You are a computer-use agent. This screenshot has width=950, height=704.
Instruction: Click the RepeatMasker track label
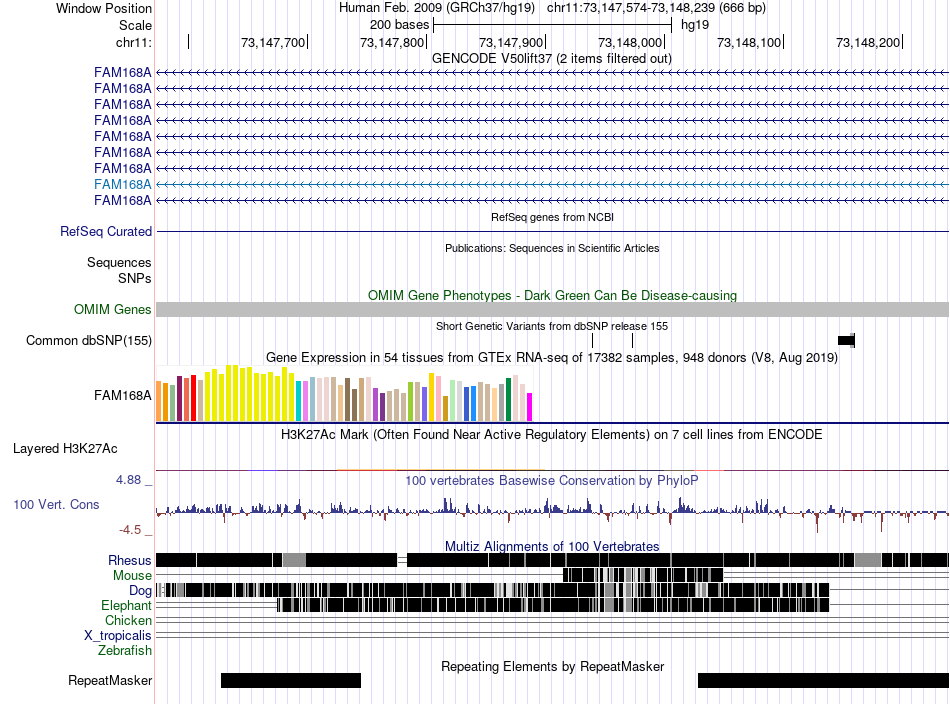[110, 681]
